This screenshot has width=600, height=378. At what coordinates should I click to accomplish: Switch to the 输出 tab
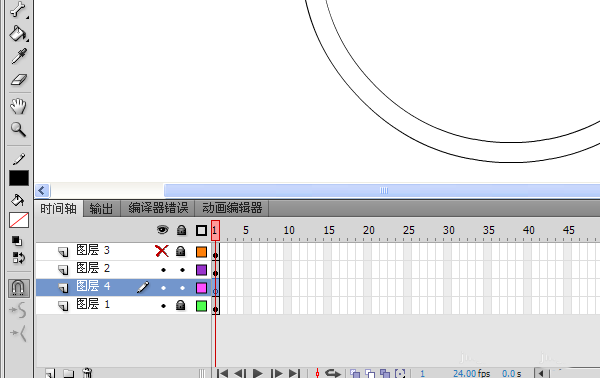coord(101,209)
